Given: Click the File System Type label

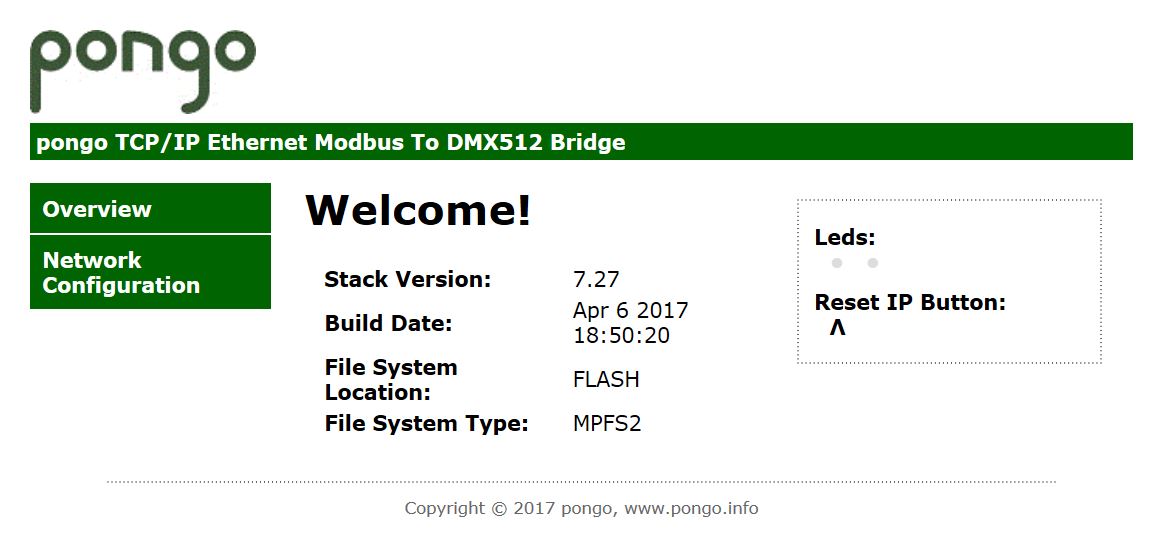Looking at the screenshot, I should (426, 424).
